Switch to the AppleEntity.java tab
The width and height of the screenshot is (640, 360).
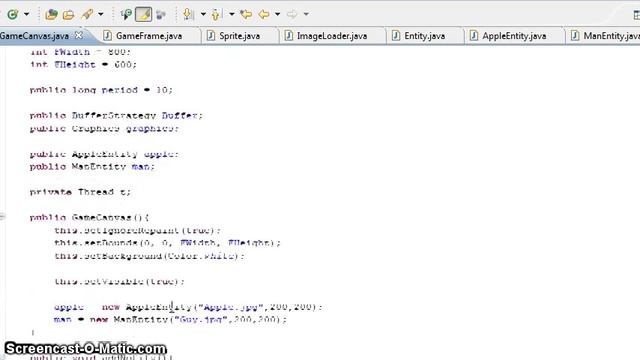coord(514,36)
